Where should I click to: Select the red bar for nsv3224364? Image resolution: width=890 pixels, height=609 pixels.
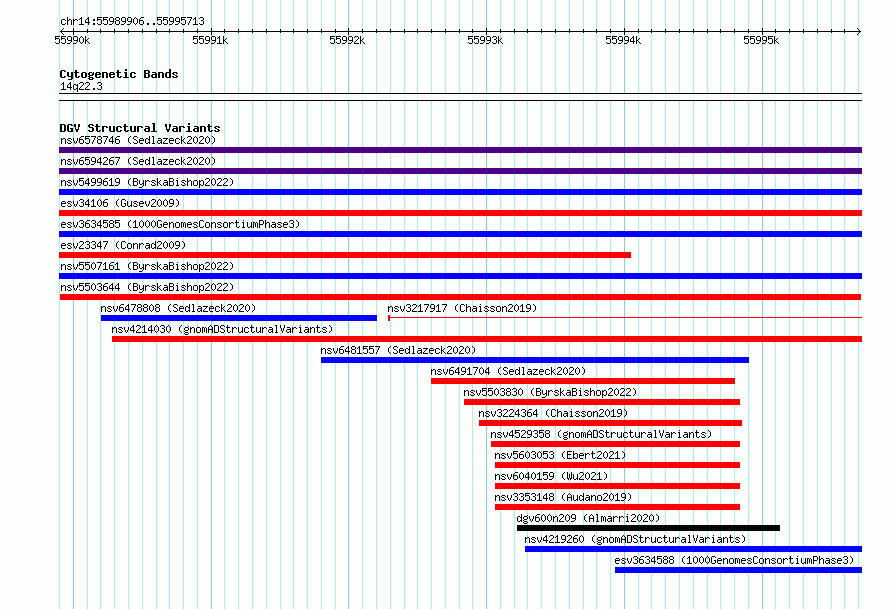610,423
